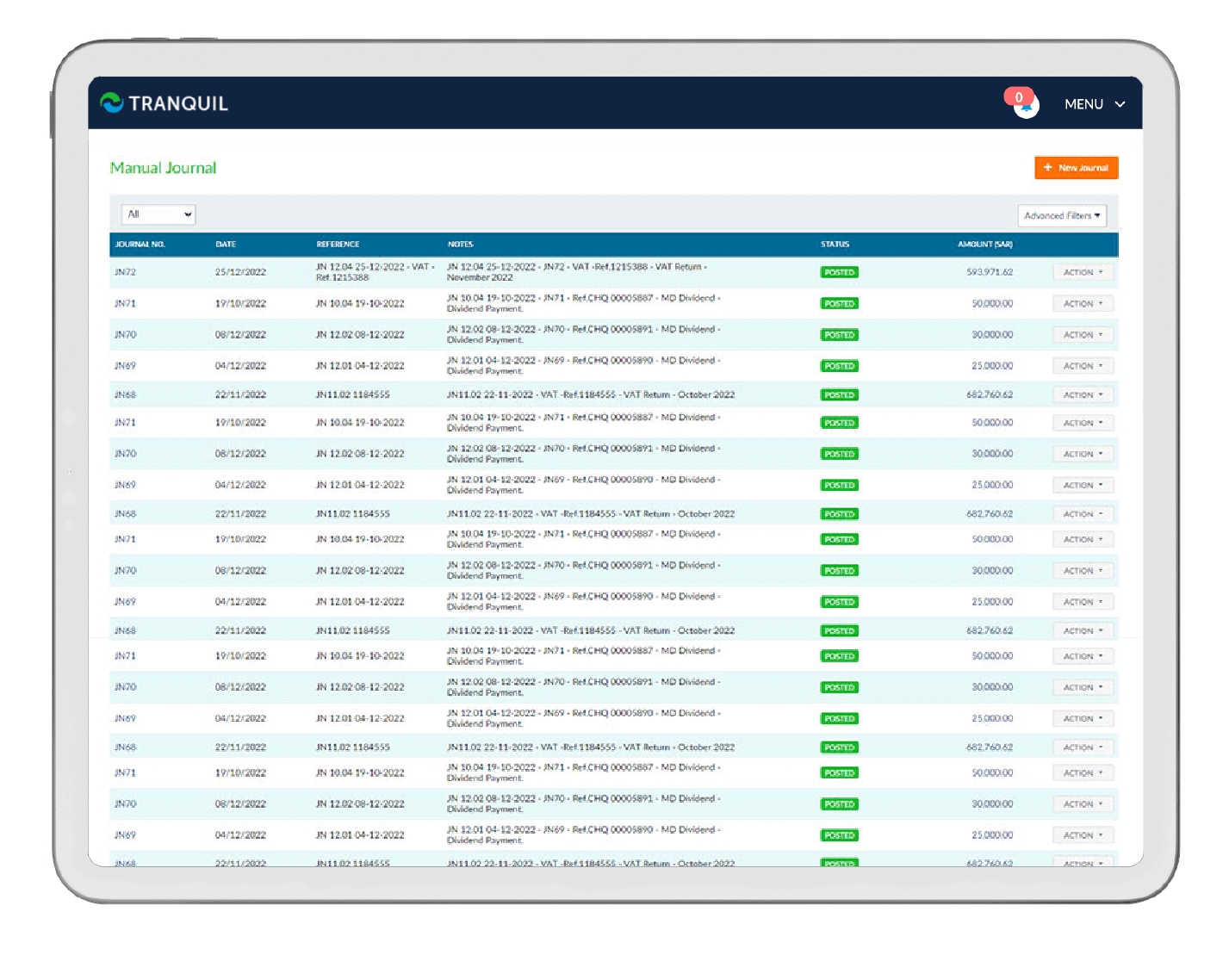The width and height of the screenshot is (1229, 980).
Task: Open the notification bell
Action: tap(1026, 106)
